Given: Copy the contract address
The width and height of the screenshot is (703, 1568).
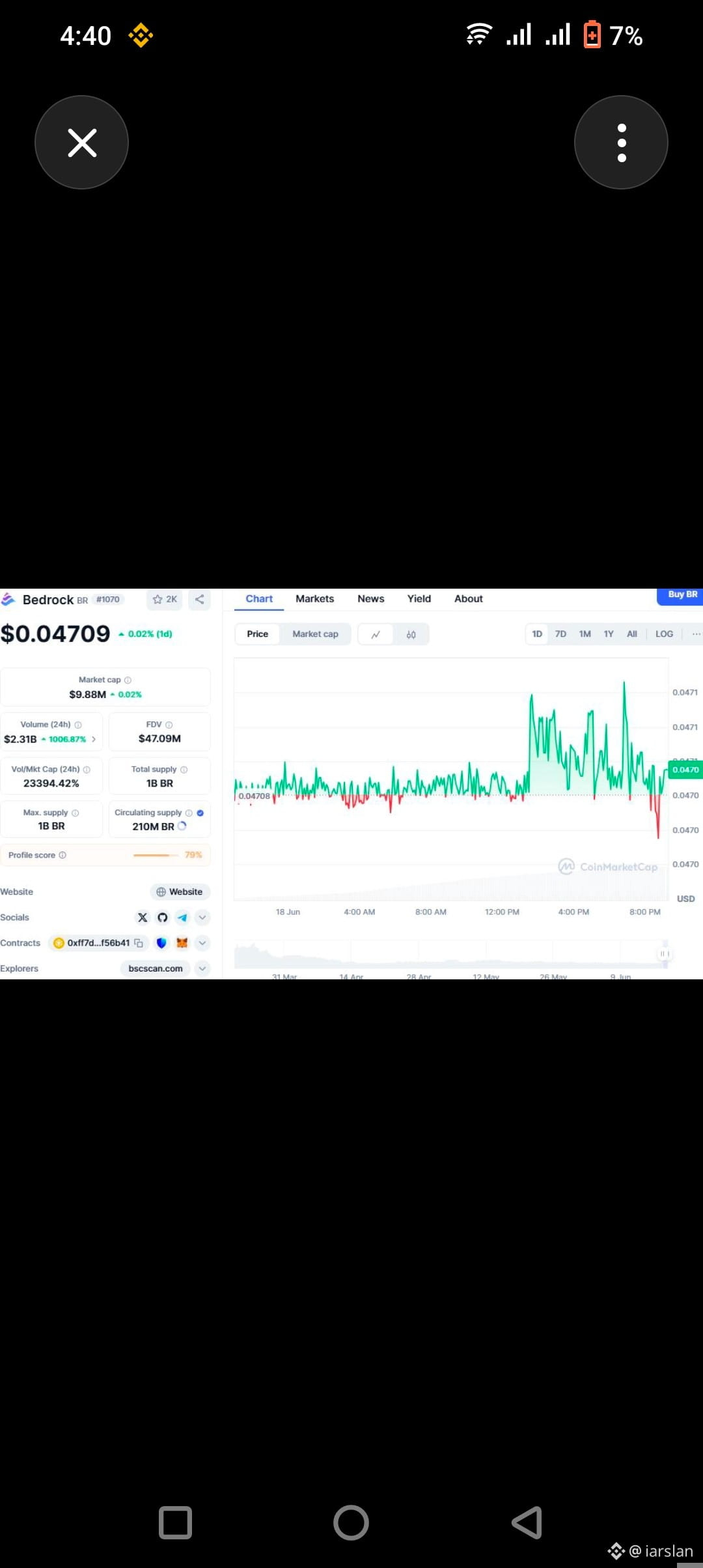Looking at the screenshot, I should point(139,943).
